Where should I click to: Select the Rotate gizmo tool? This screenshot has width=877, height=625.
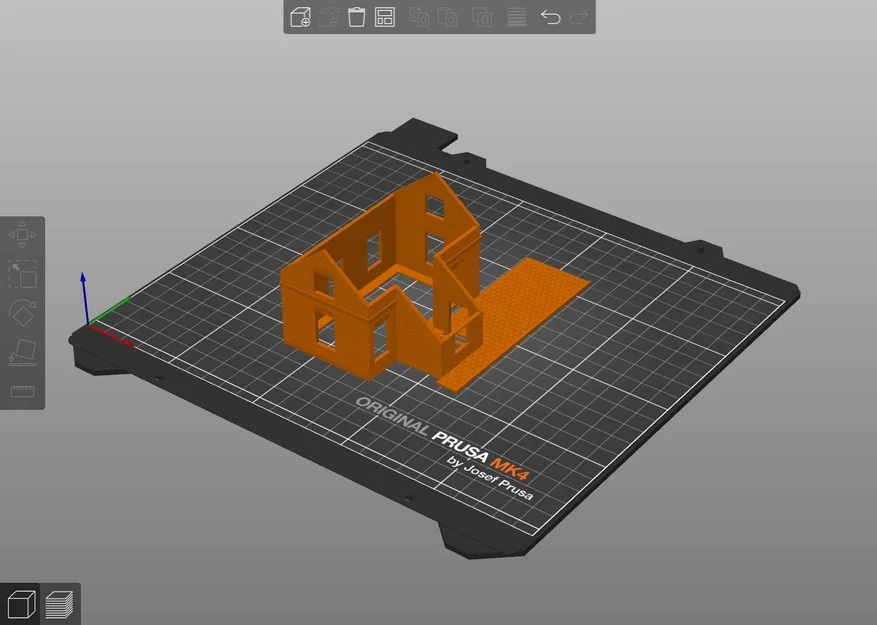tap(22, 313)
